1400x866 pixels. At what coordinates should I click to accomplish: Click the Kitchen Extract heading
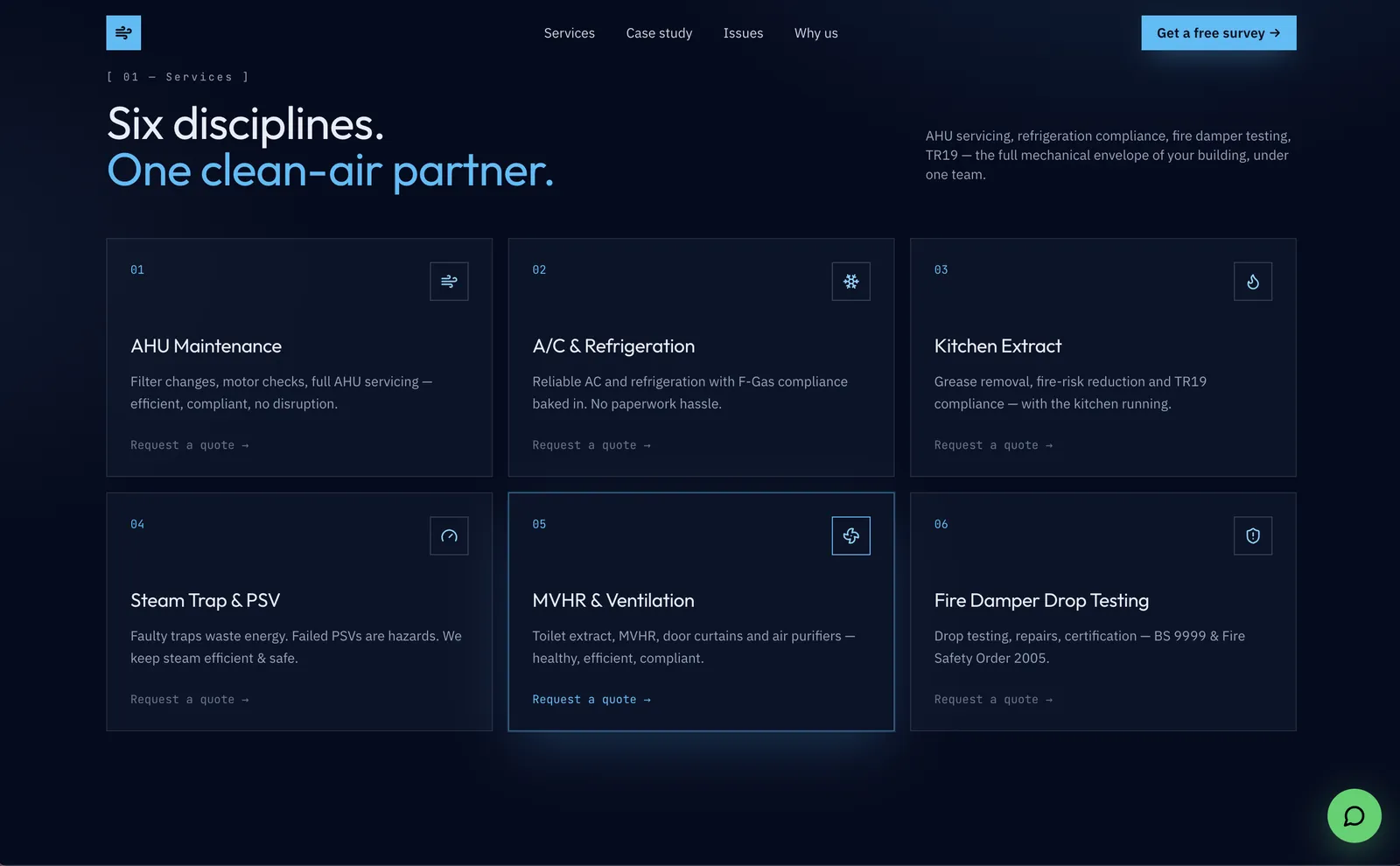[997, 346]
